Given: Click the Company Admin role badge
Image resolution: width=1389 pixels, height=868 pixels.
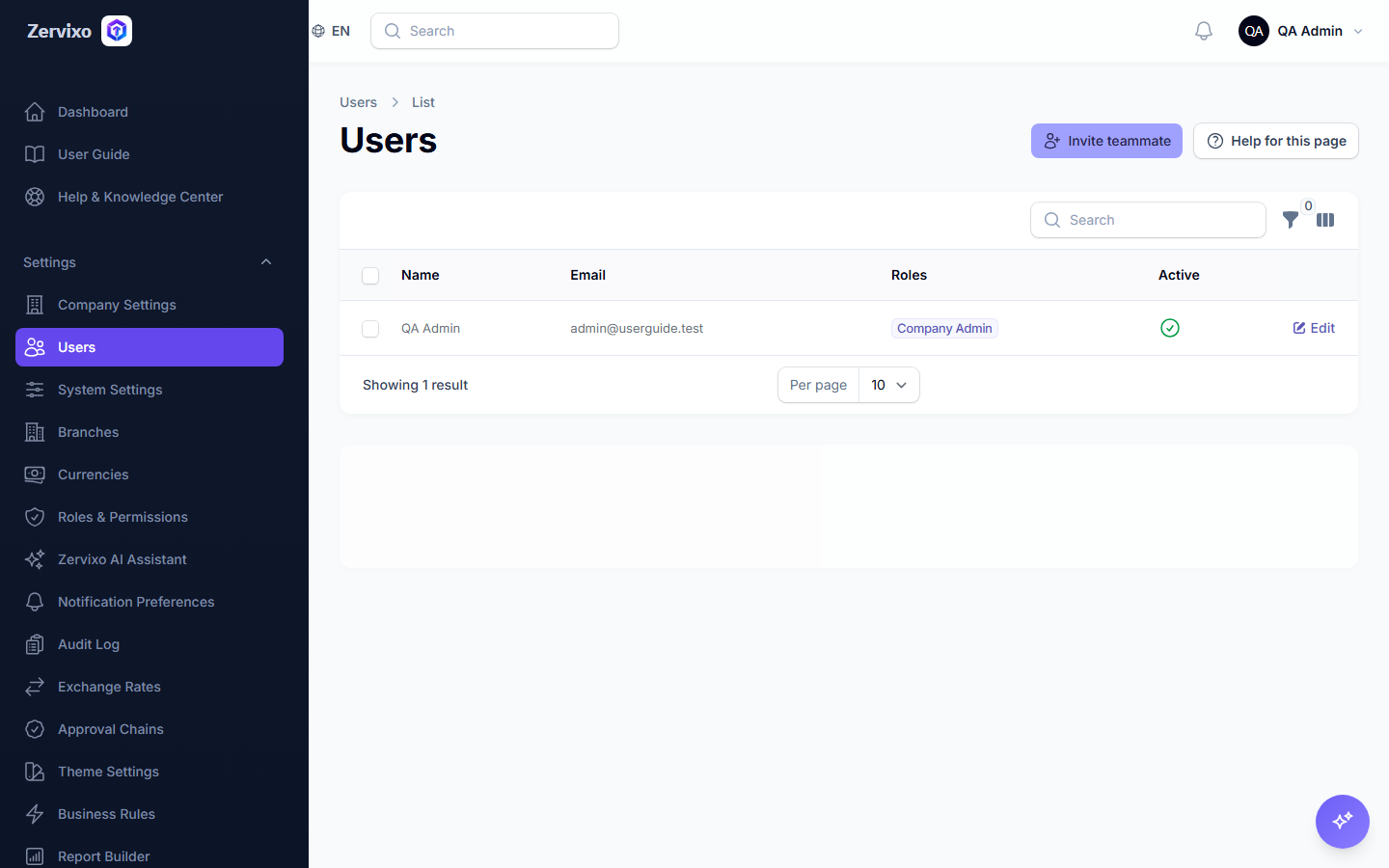Looking at the screenshot, I should click(944, 328).
